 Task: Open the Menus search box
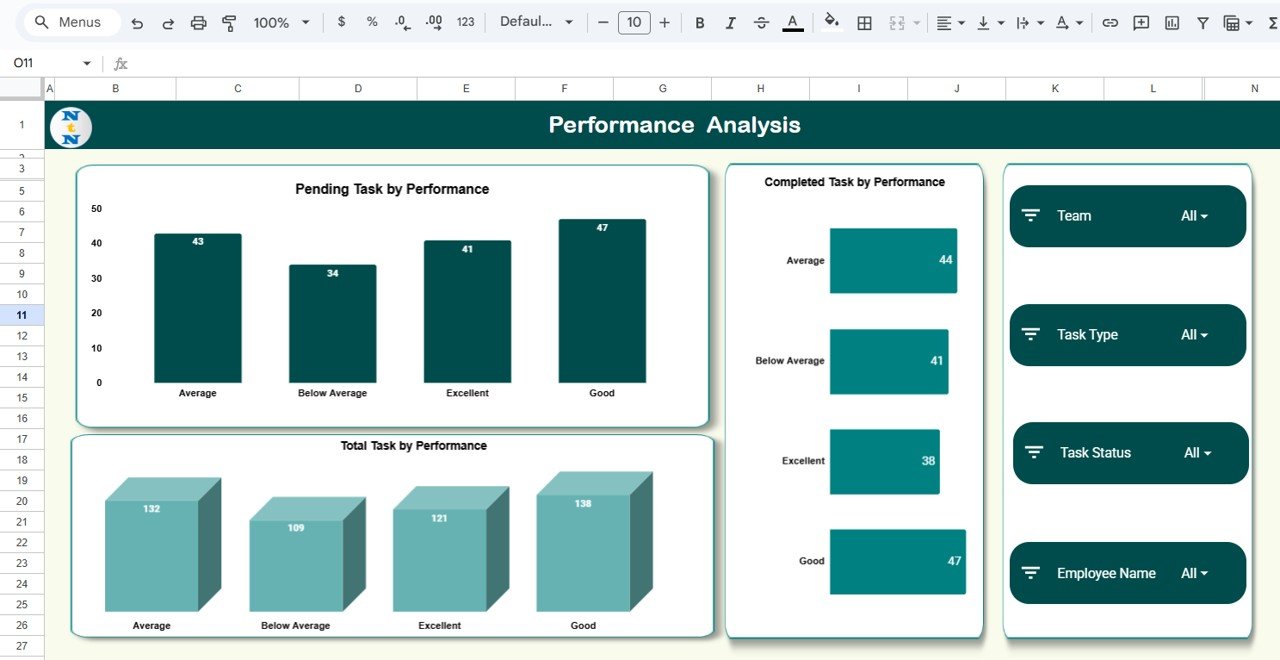[70, 21]
